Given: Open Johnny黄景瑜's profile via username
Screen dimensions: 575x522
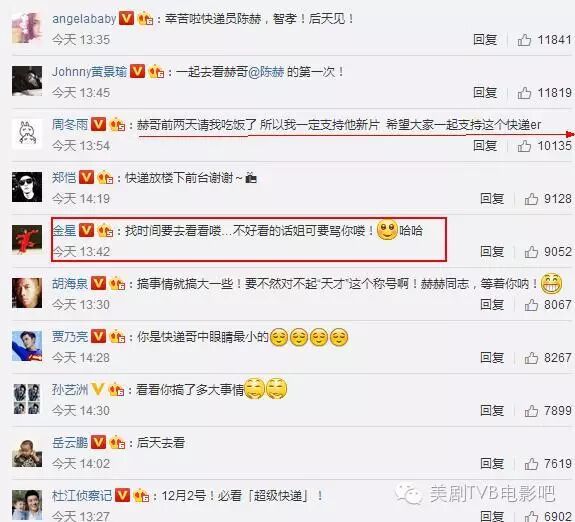Looking at the screenshot, I should click(89, 72).
